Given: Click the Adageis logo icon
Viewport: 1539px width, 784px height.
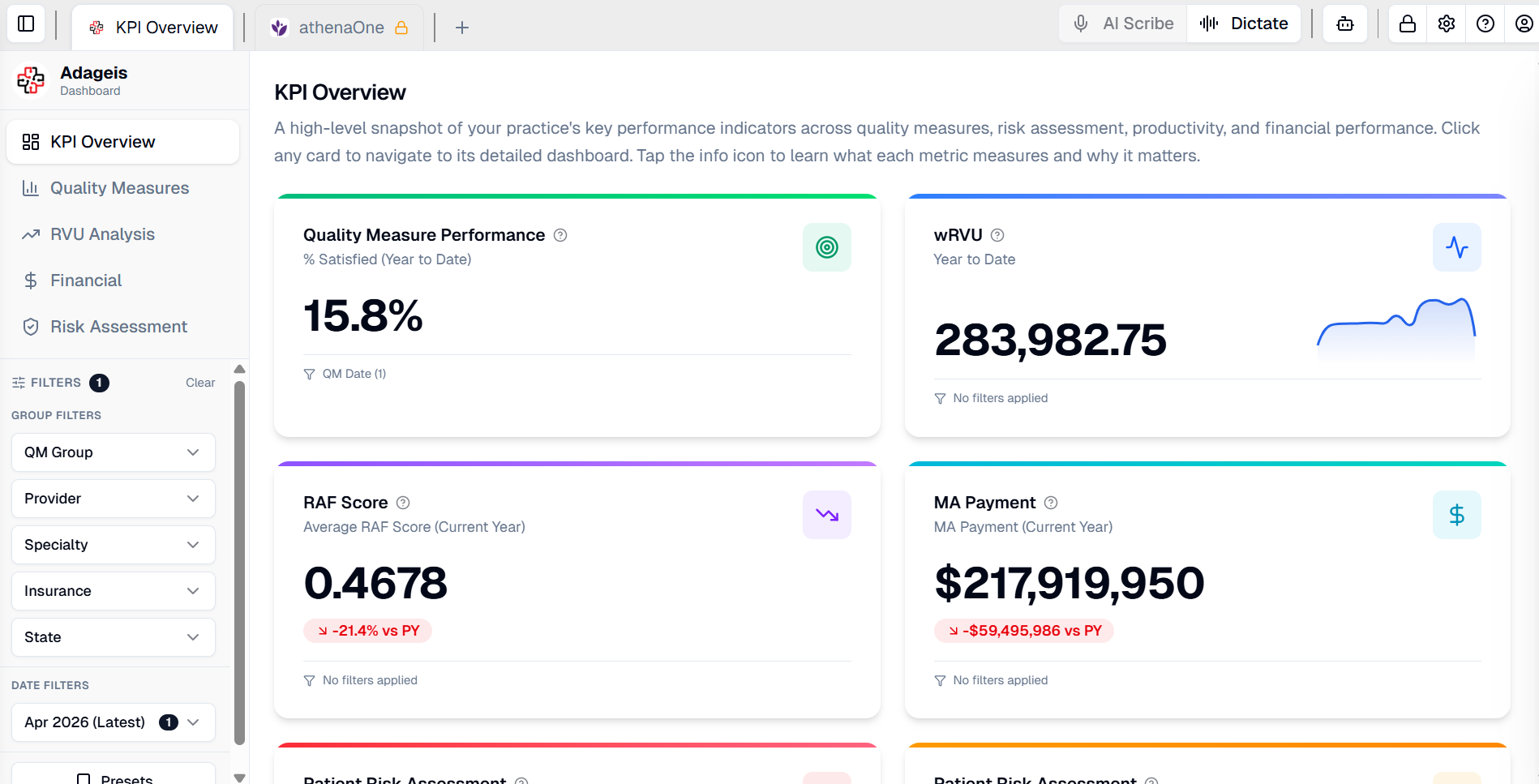Looking at the screenshot, I should click(x=31, y=80).
